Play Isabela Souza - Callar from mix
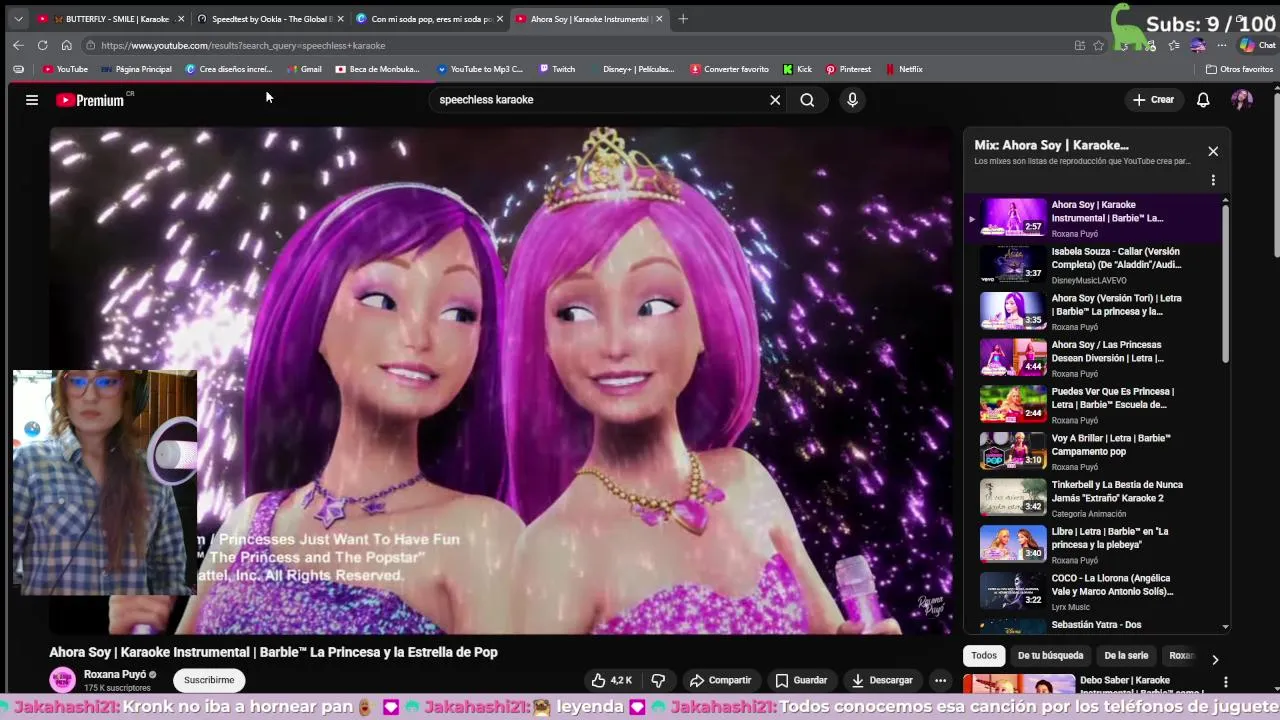Screen dimensions: 1280x720 [x=1092, y=265]
